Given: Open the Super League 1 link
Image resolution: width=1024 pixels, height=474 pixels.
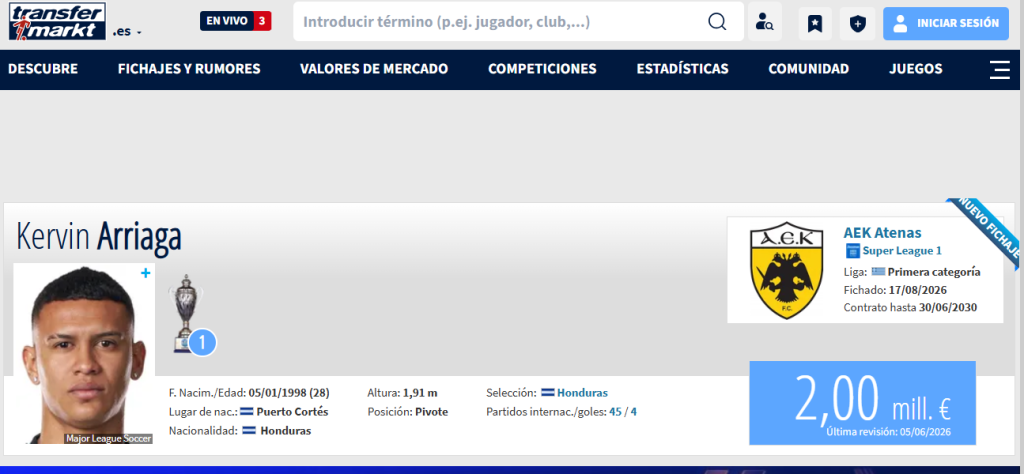Looking at the screenshot, I should (x=902, y=251).
